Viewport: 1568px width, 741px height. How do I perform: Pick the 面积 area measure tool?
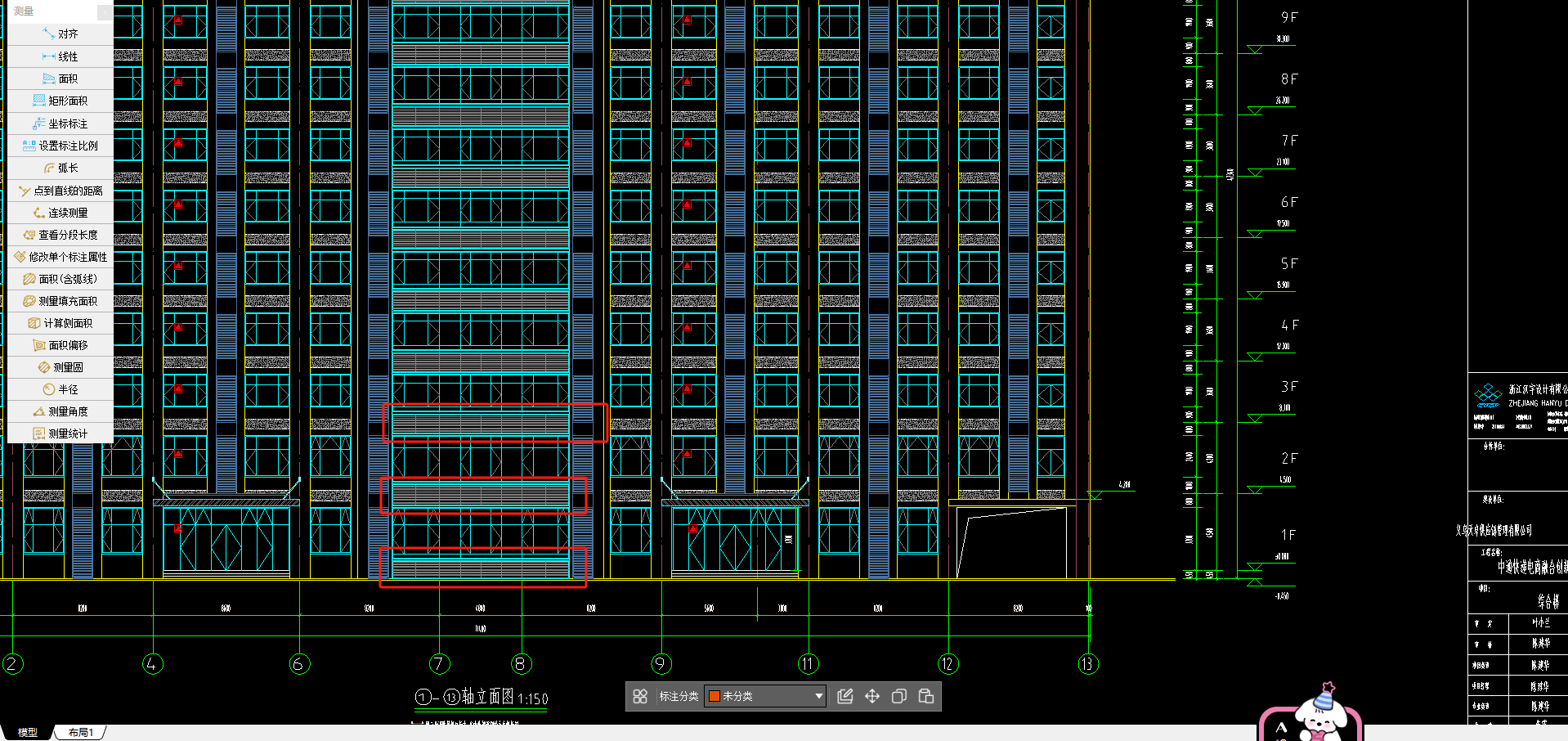60,79
